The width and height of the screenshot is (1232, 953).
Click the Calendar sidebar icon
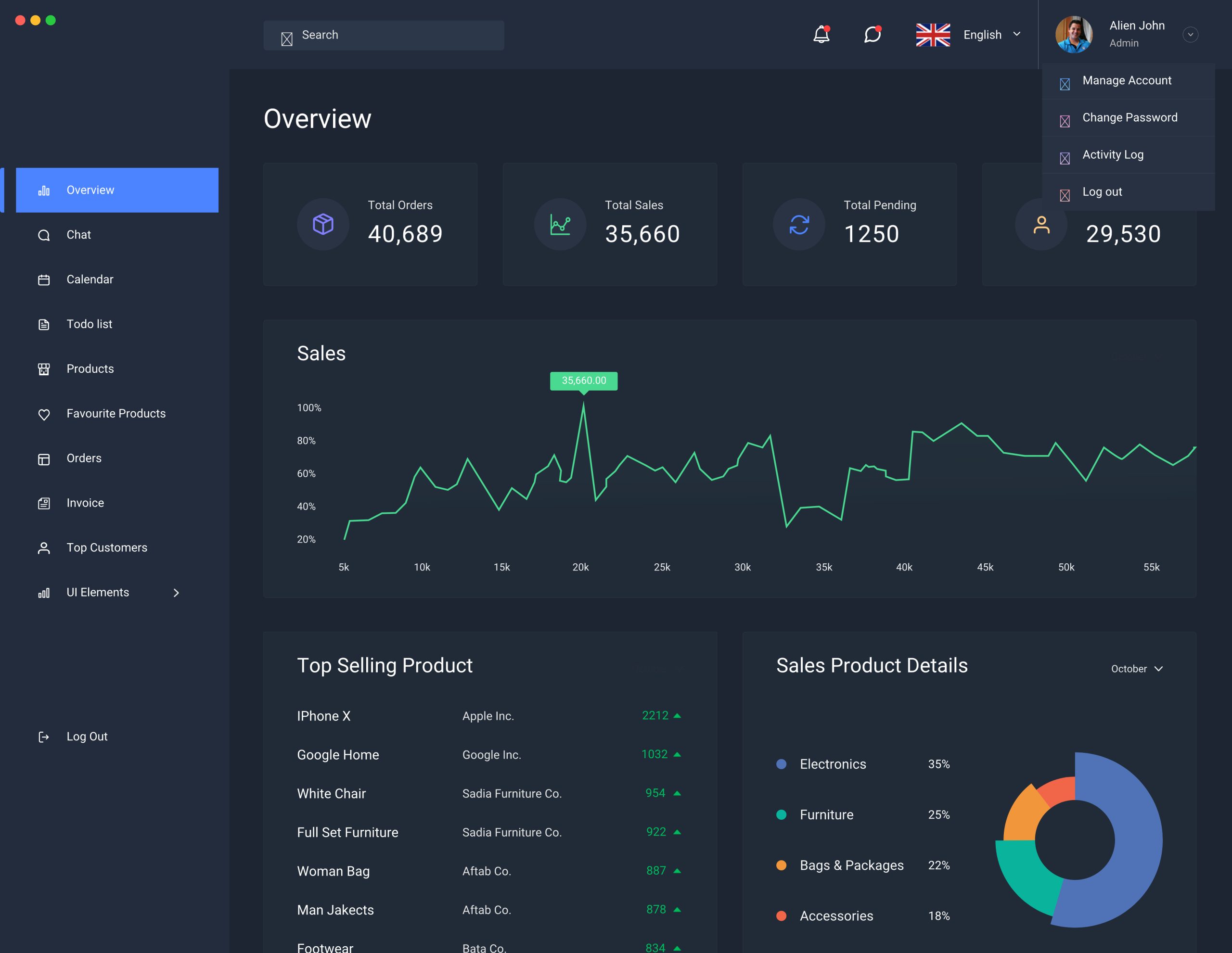tap(44, 280)
